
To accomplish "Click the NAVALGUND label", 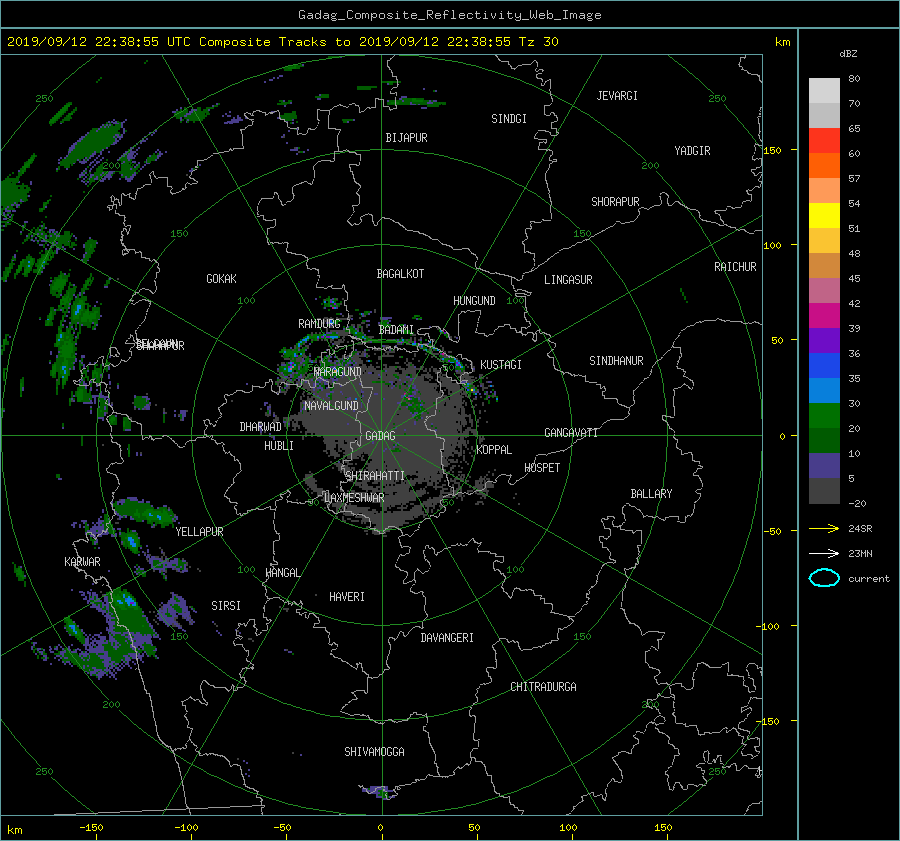I will (x=331, y=406).
